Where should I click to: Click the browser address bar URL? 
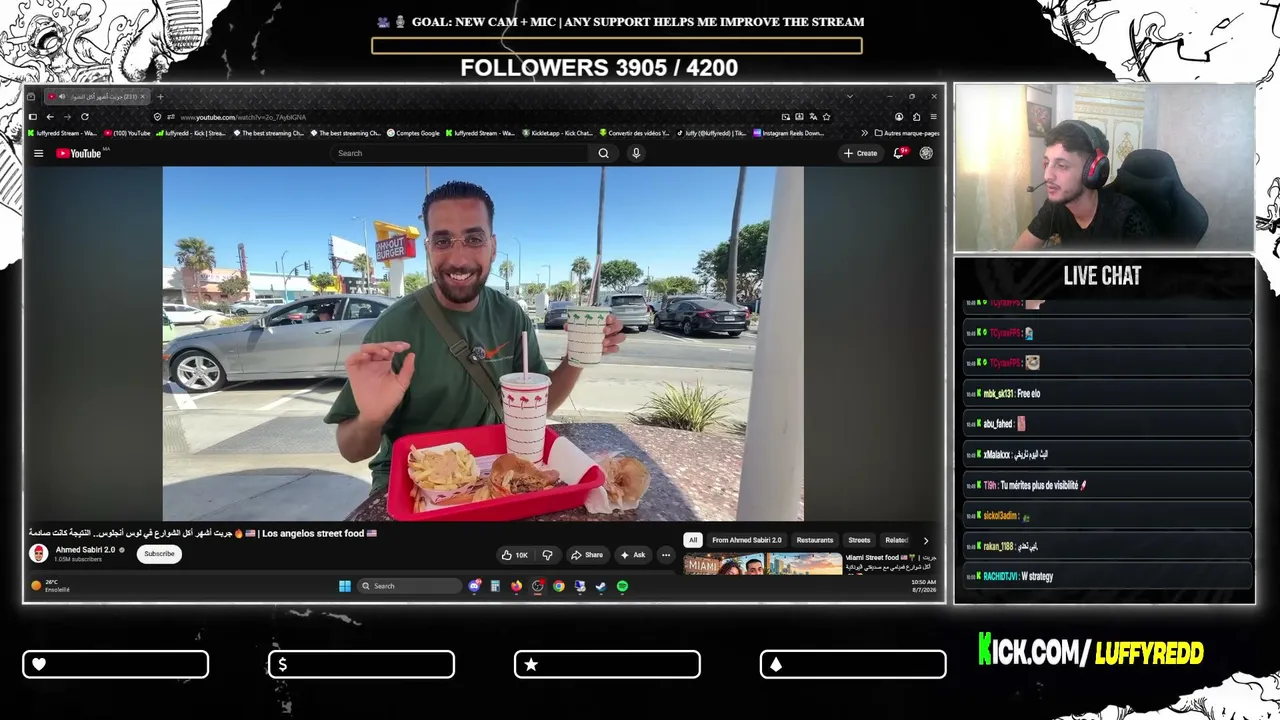(243, 117)
